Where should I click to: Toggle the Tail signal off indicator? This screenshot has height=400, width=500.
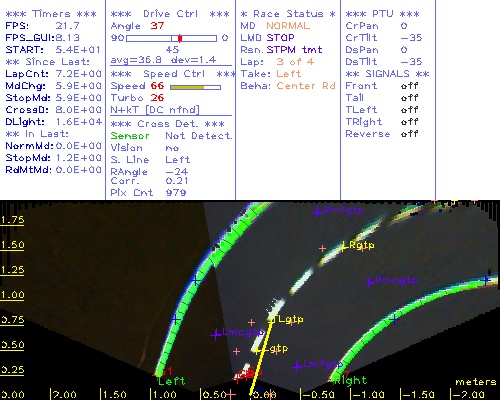pyautogui.click(x=410, y=98)
